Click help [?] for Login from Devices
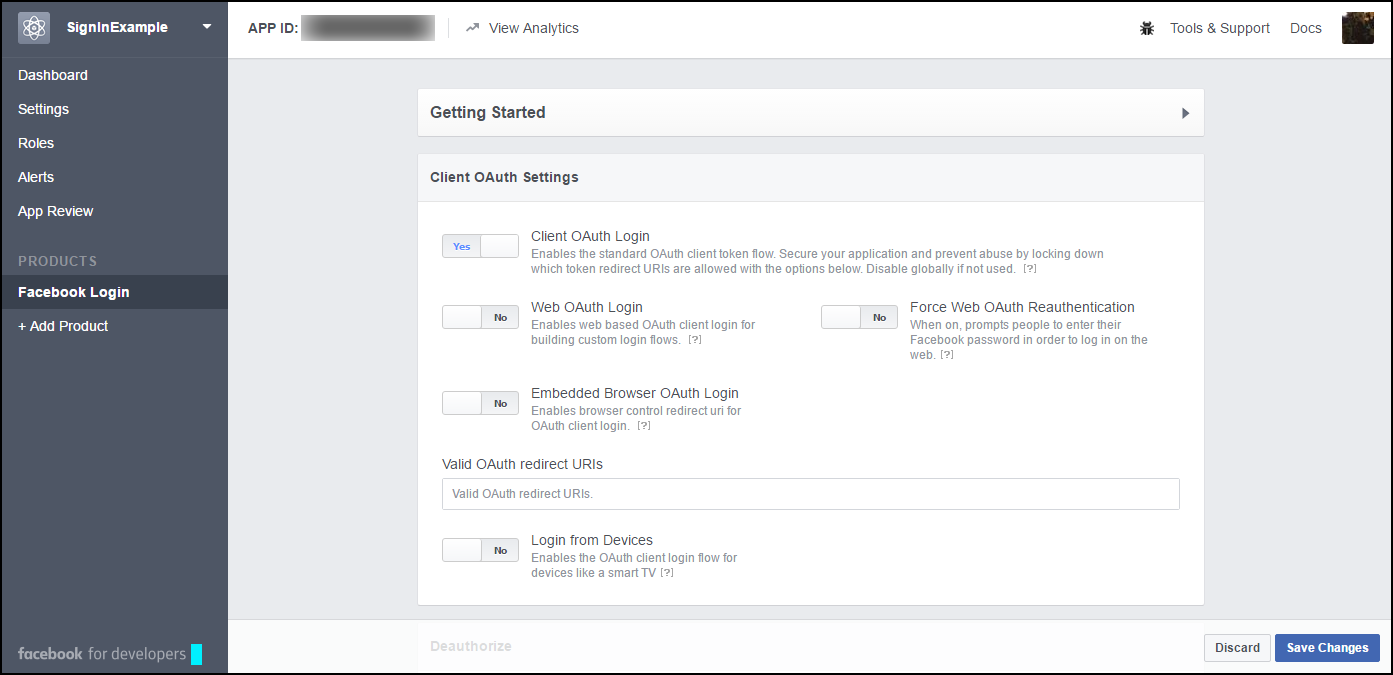 coord(667,573)
